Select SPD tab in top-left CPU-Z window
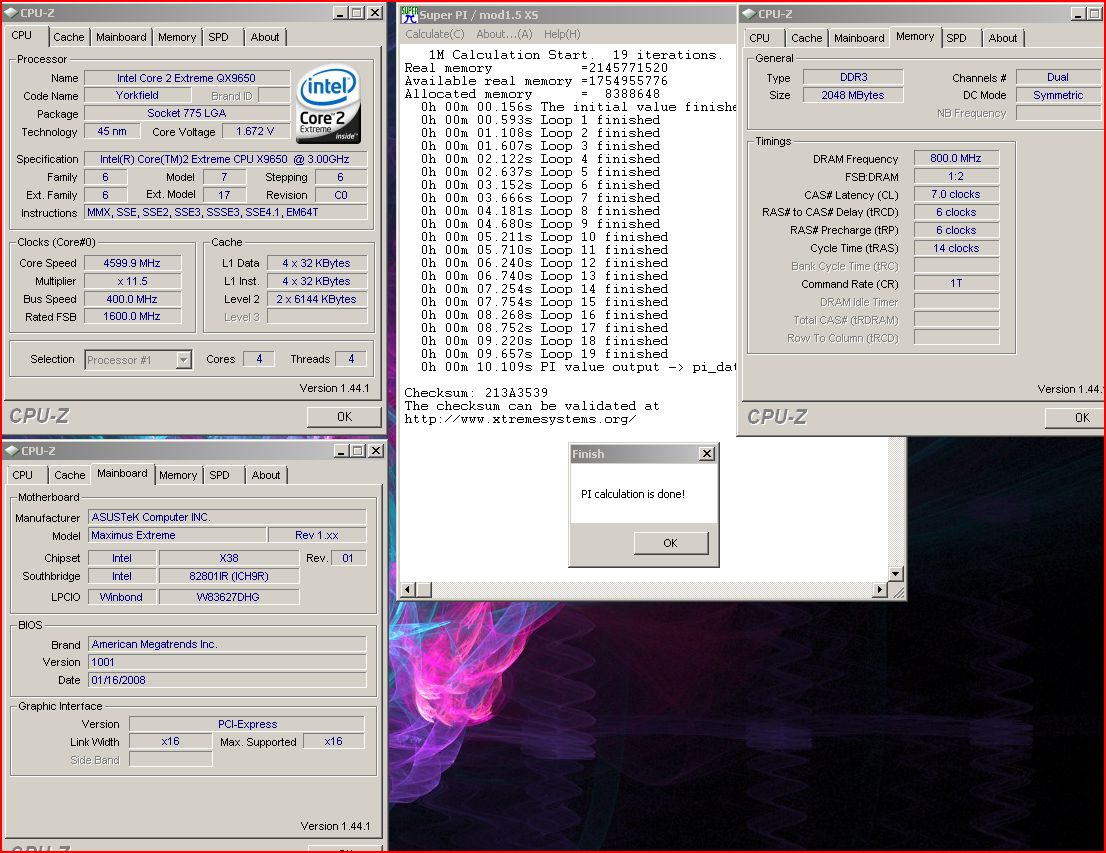Screen dimensions: 1106x853 (219, 37)
